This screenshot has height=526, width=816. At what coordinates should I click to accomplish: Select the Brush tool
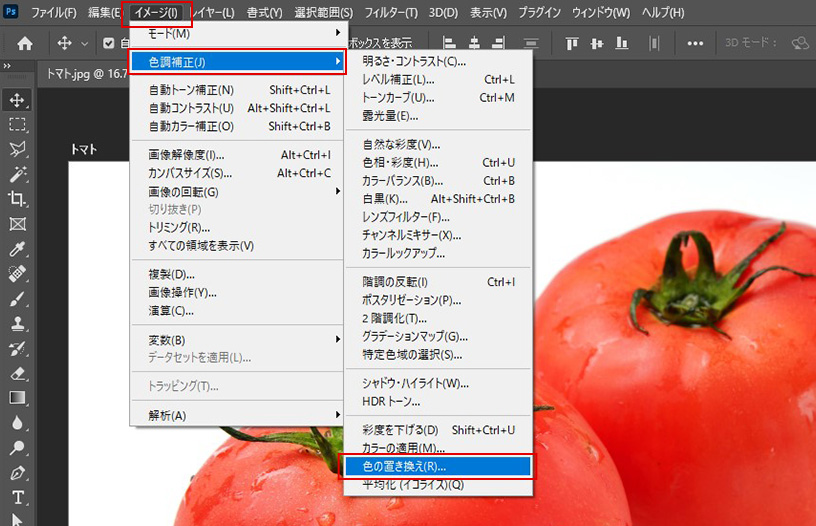[17, 299]
